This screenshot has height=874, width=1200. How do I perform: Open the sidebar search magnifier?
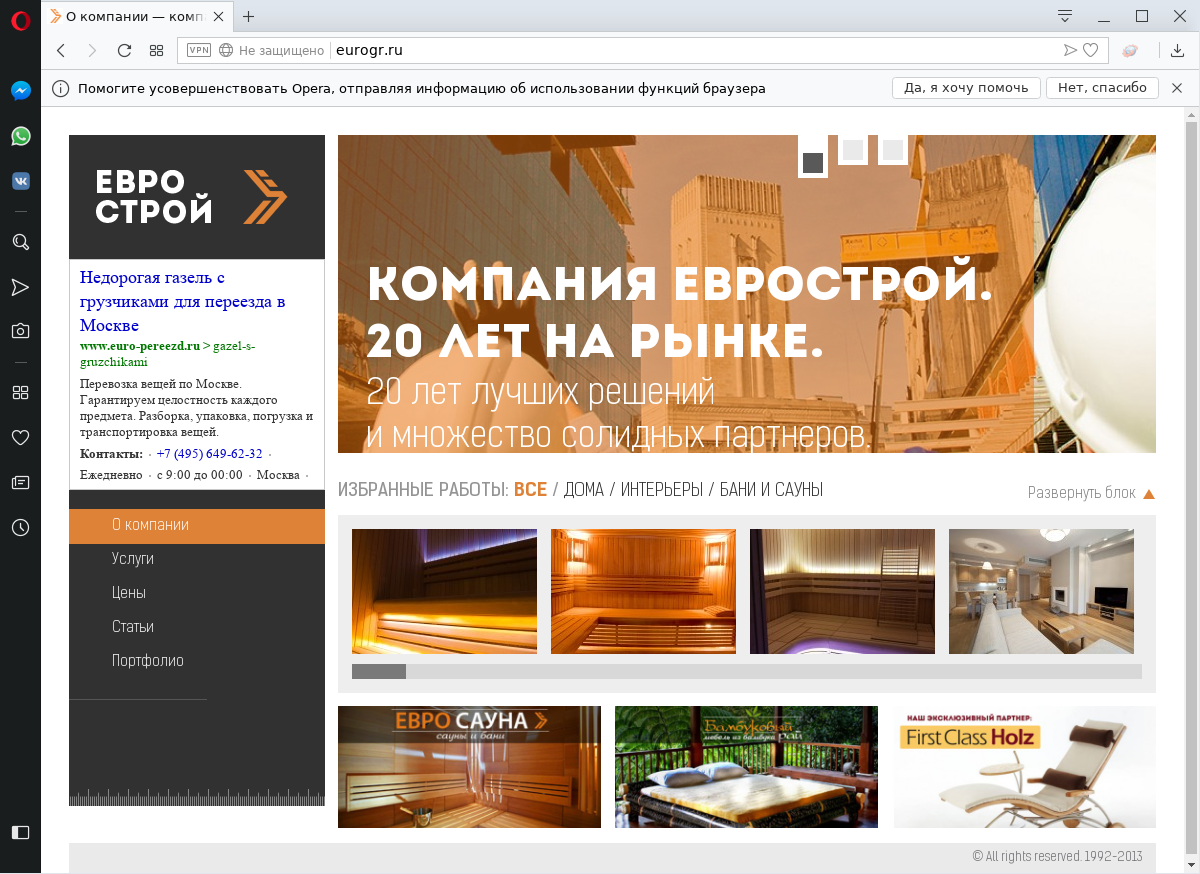point(20,242)
